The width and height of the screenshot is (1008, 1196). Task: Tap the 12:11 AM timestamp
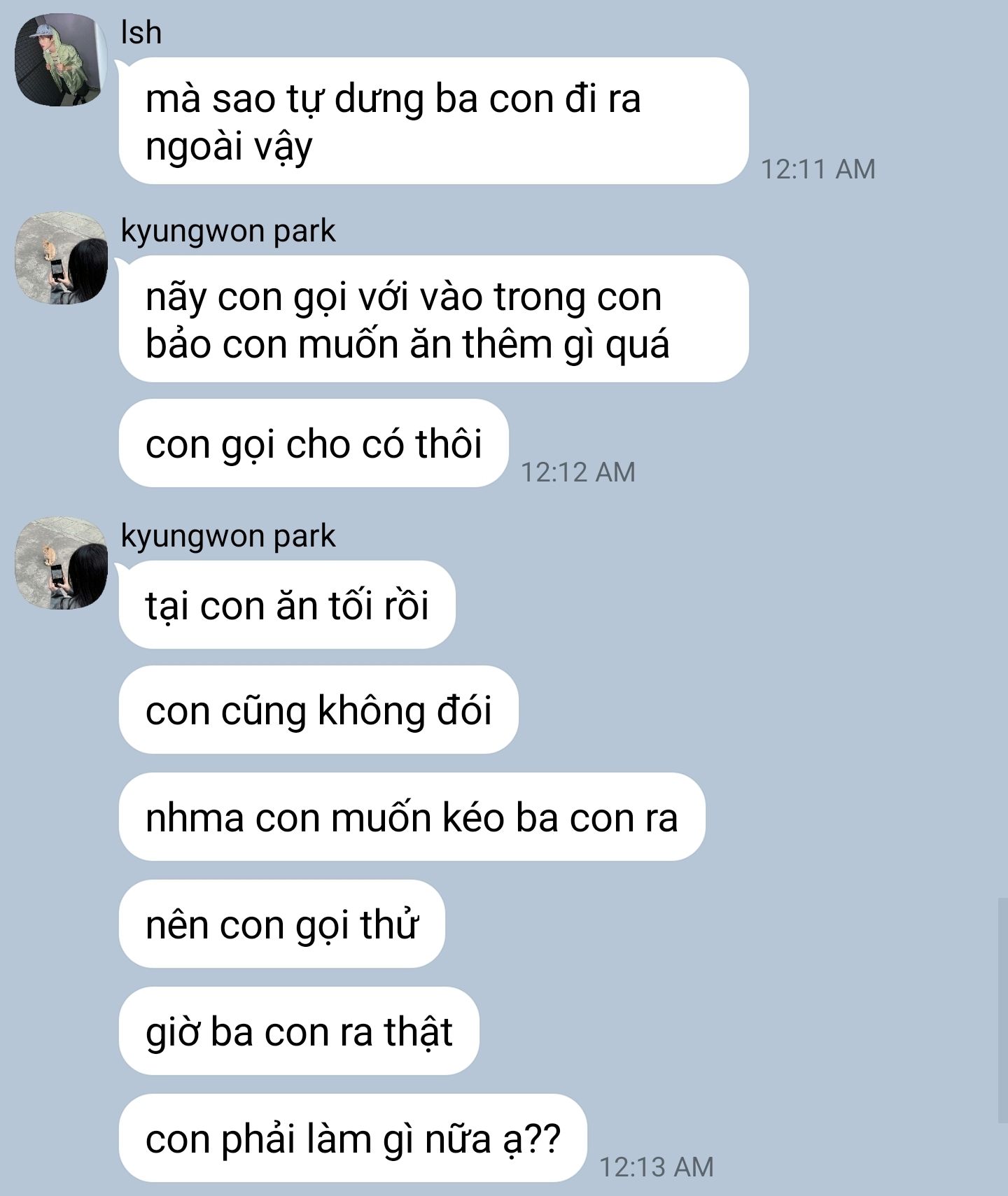[x=818, y=169]
